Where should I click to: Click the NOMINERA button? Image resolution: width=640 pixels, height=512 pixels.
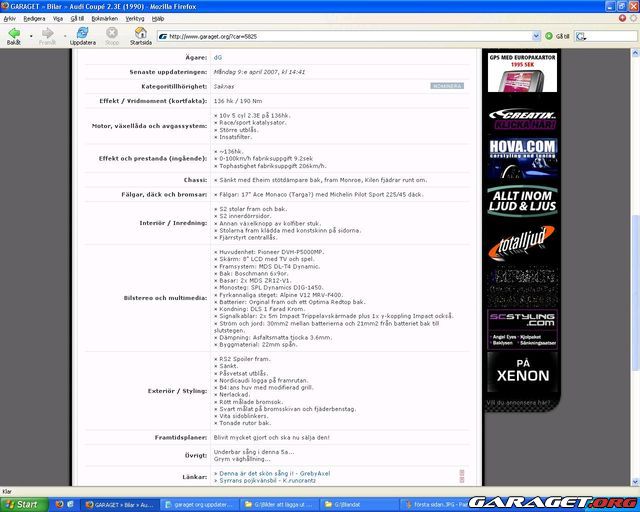[x=446, y=86]
